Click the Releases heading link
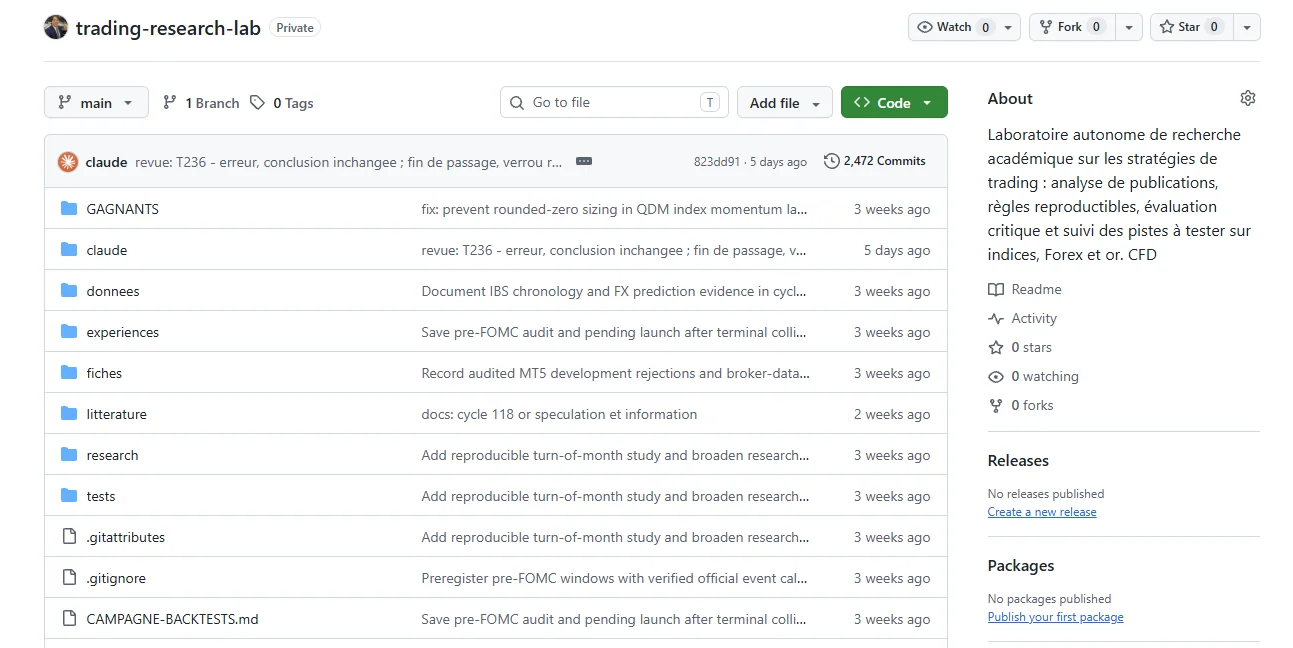Image resolution: width=1293 pixels, height=648 pixels. click(1018, 461)
